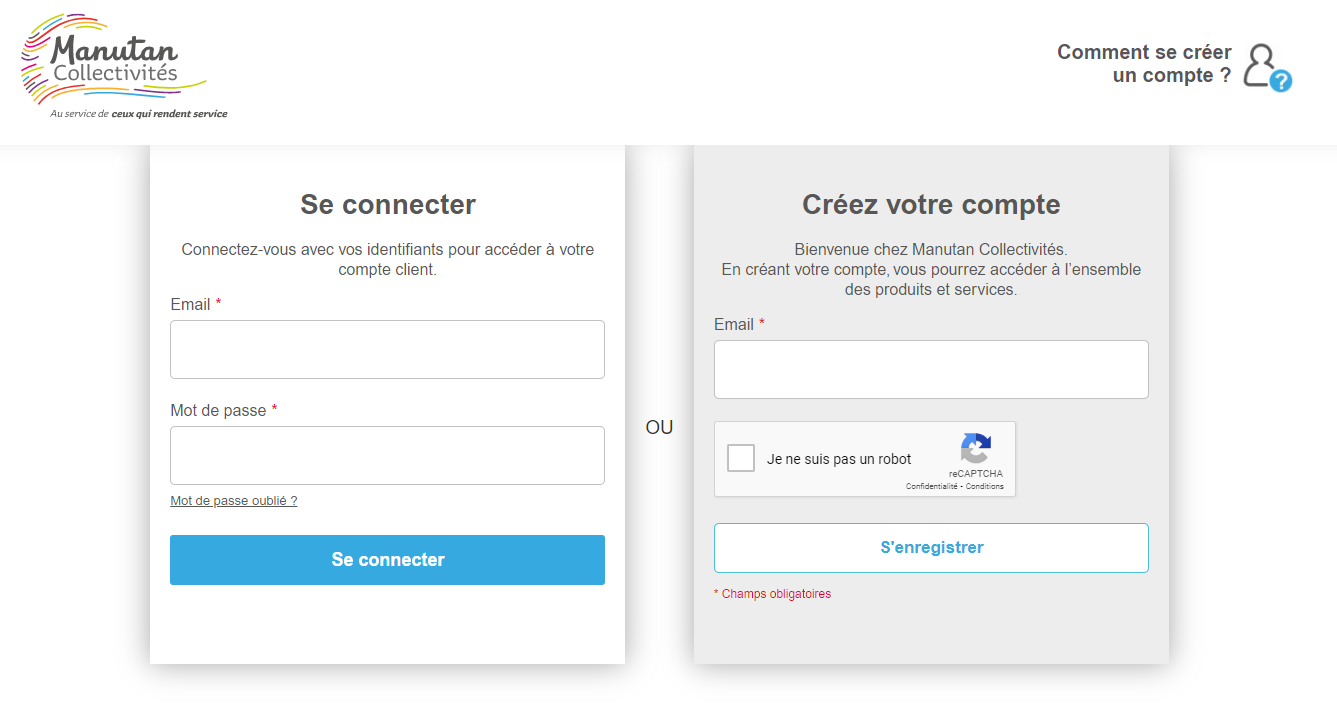Check the "Je ne suis pas un robot" box
This screenshot has height=709, width=1337.
(x=741, y=459)
